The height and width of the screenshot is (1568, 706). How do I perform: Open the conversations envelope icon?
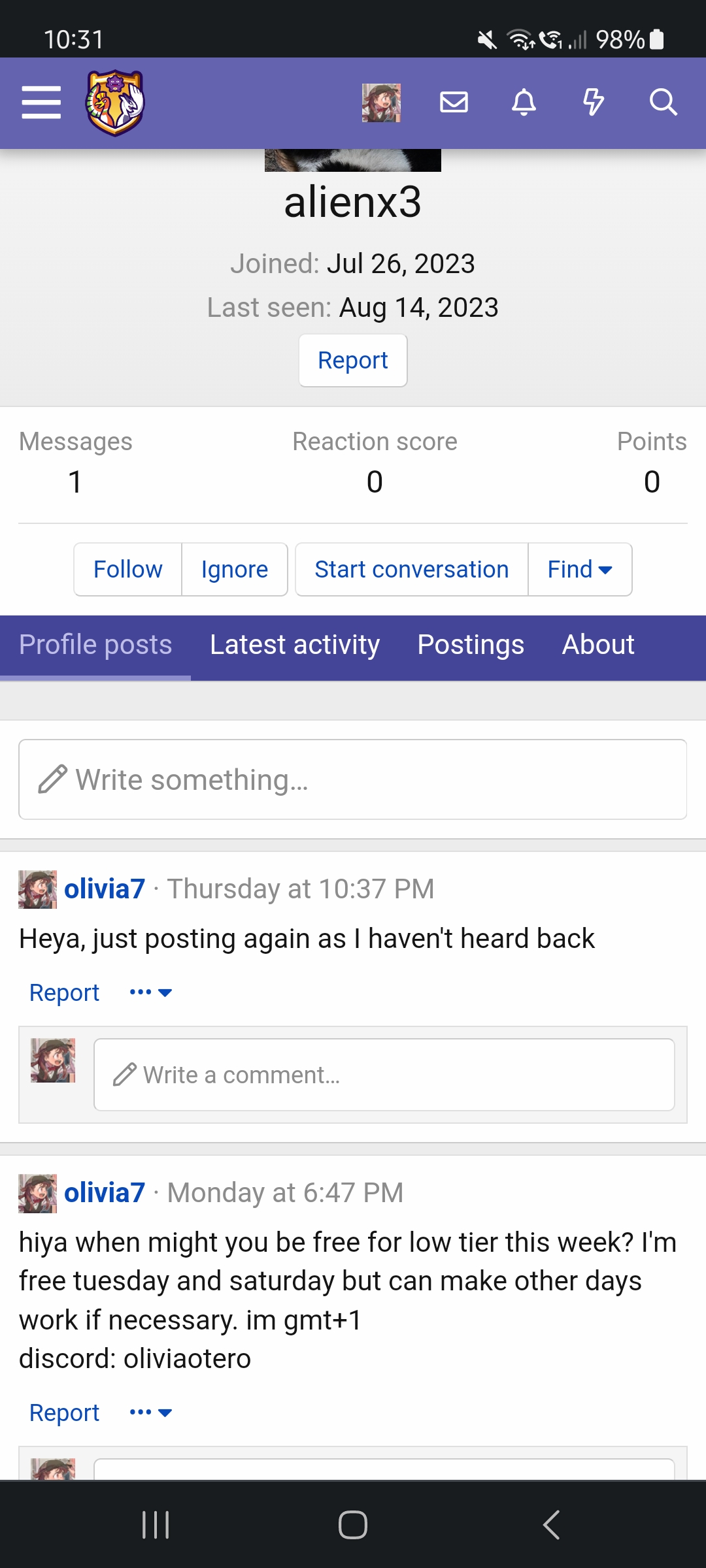[454, 103]
